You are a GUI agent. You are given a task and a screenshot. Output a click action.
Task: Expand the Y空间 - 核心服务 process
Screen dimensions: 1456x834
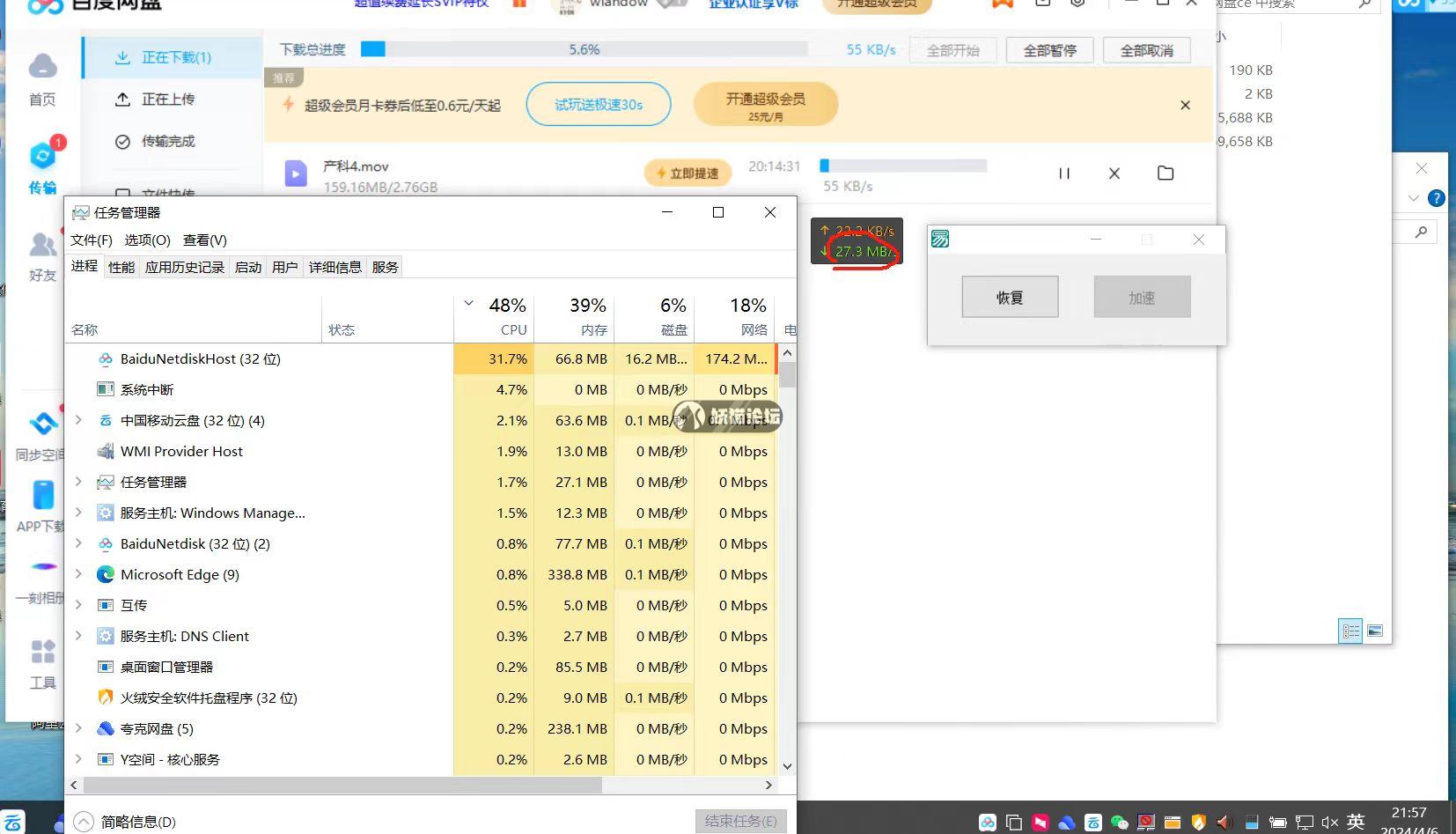tap(78, 759)
